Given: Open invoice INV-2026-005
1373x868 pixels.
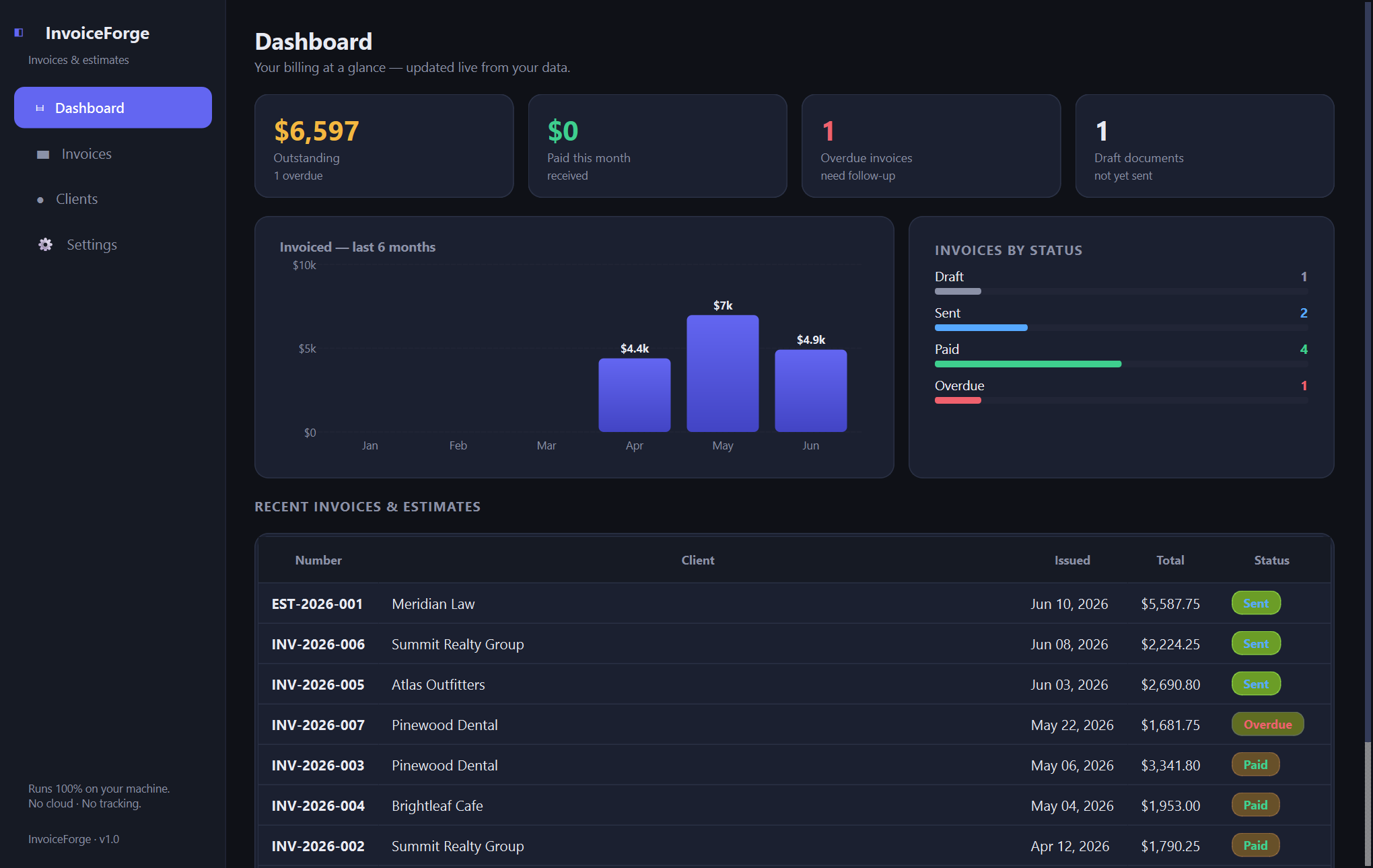Looking at the screenshot, I should [x=318, y=684].
